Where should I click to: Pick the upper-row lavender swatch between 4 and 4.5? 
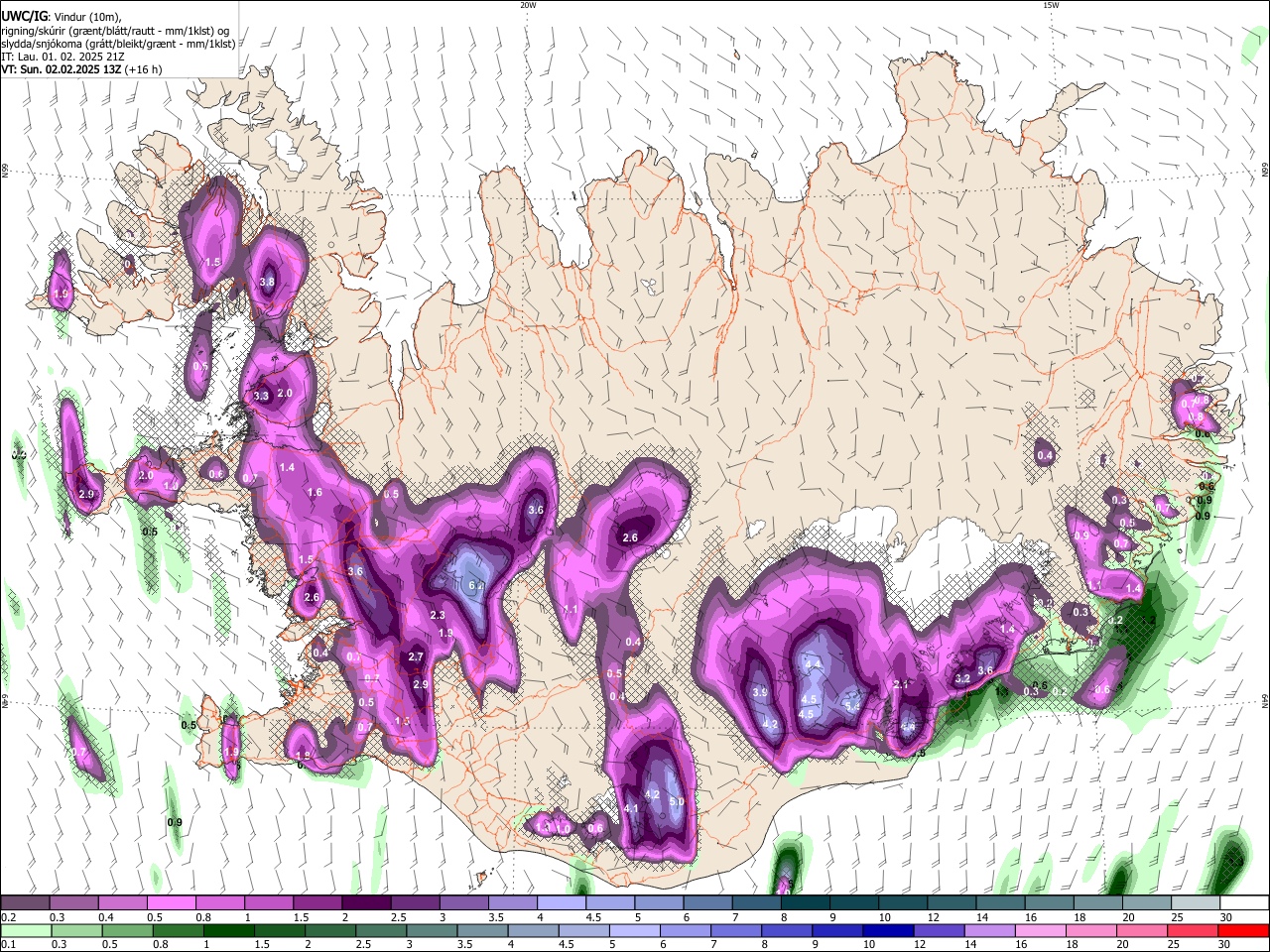pos(561,903)
